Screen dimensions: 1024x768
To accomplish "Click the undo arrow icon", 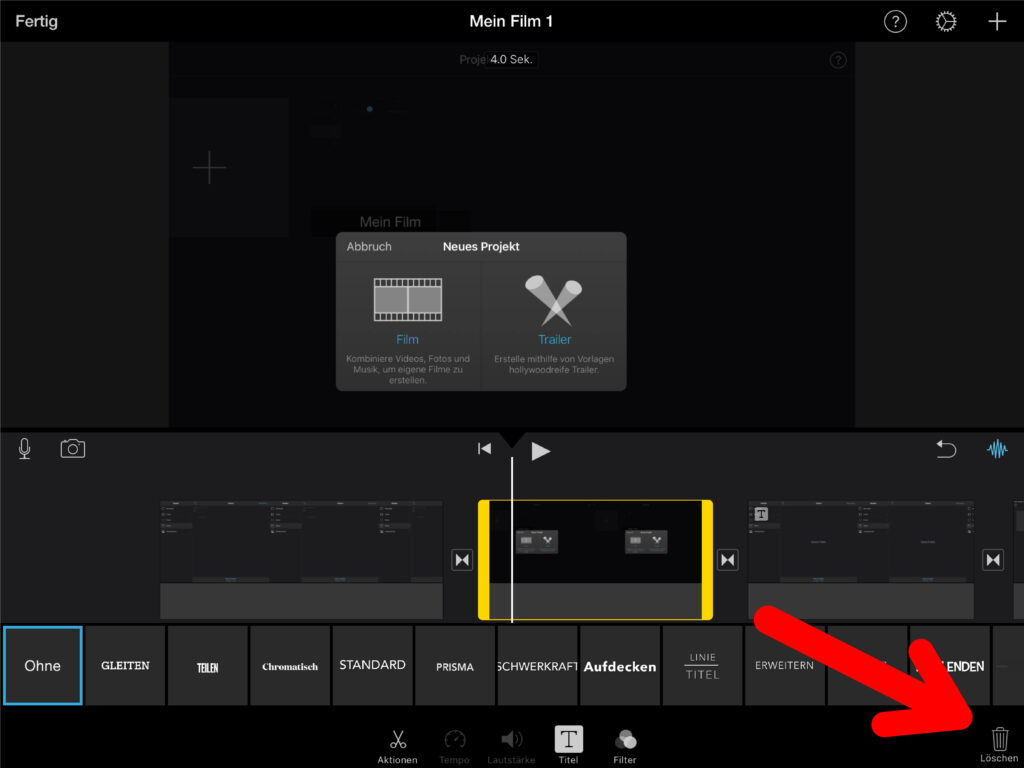I will tap(946, 450).
